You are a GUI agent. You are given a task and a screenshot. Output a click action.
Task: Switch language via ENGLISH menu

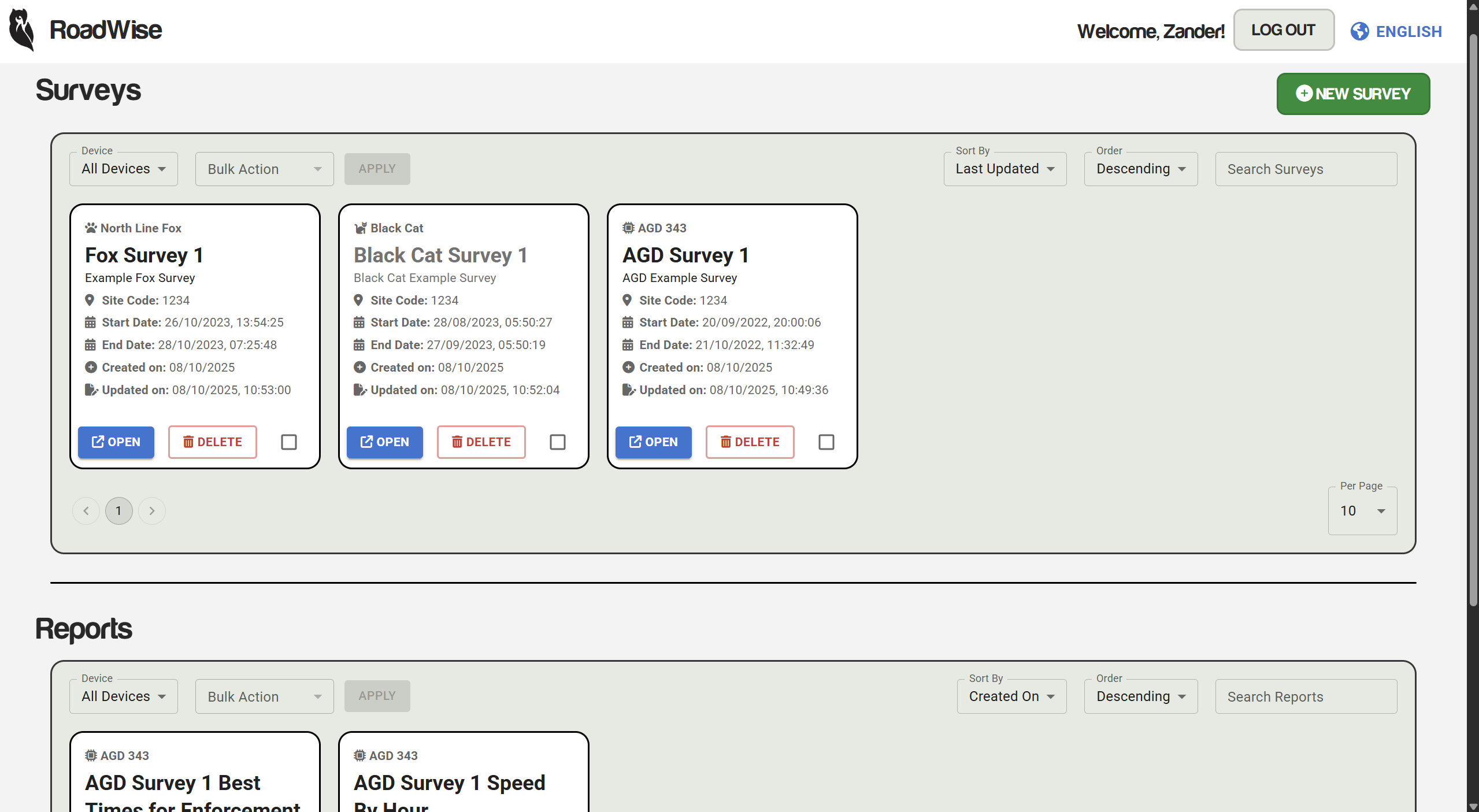pyautogui.click(x=1408, y=31)
